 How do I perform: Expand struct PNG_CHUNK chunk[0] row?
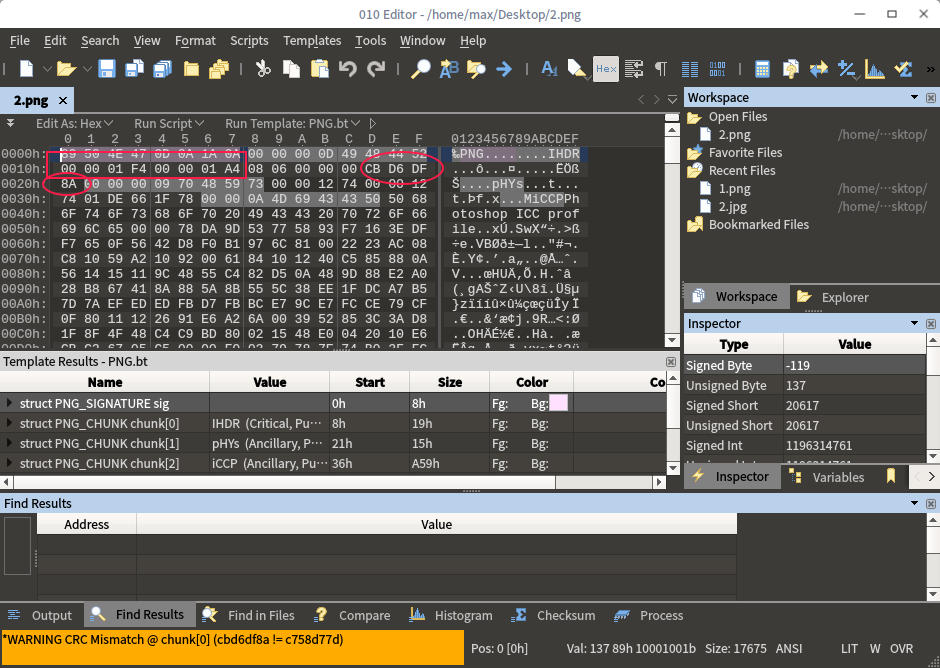point(10,423)
